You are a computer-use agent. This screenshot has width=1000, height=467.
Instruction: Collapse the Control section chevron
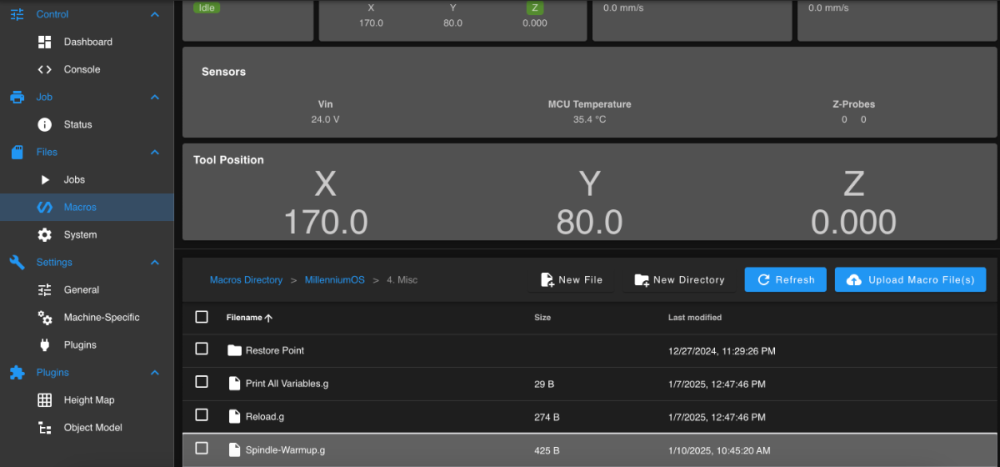click(155, 14)
